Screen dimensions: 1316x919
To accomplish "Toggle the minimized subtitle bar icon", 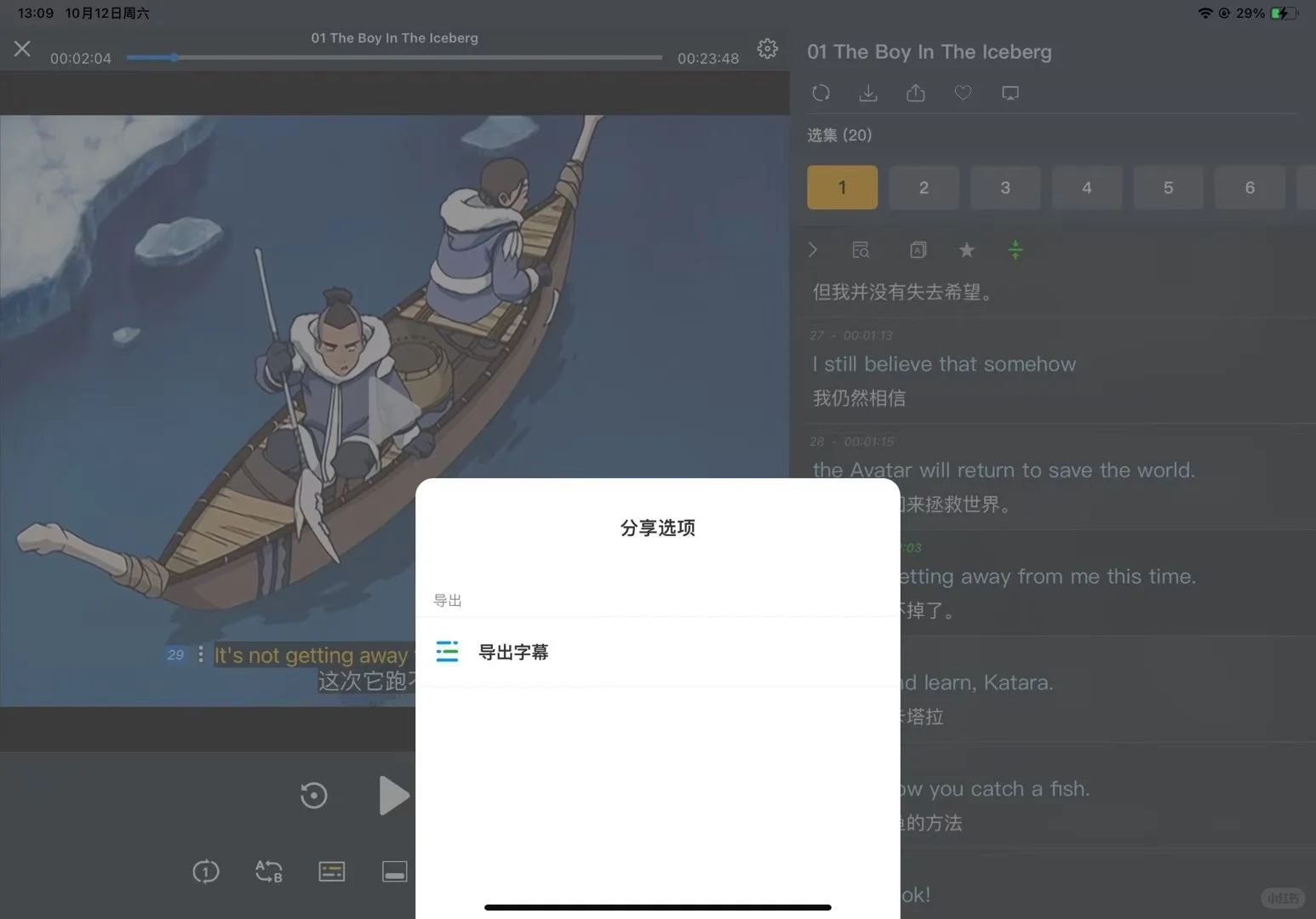I will [x=394, y=870].
